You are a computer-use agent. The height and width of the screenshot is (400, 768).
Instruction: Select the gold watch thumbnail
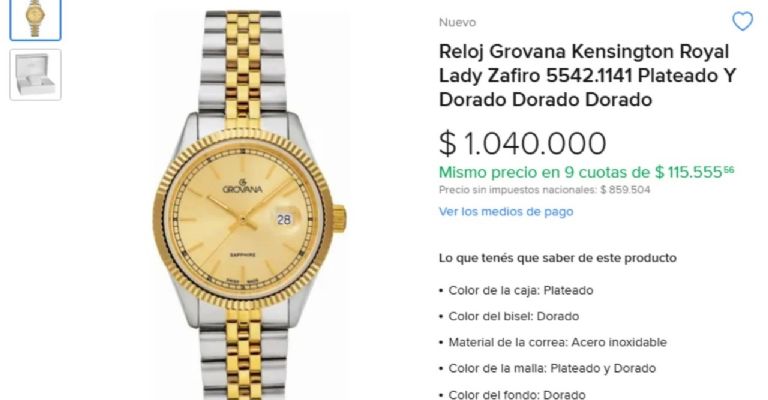35,20
